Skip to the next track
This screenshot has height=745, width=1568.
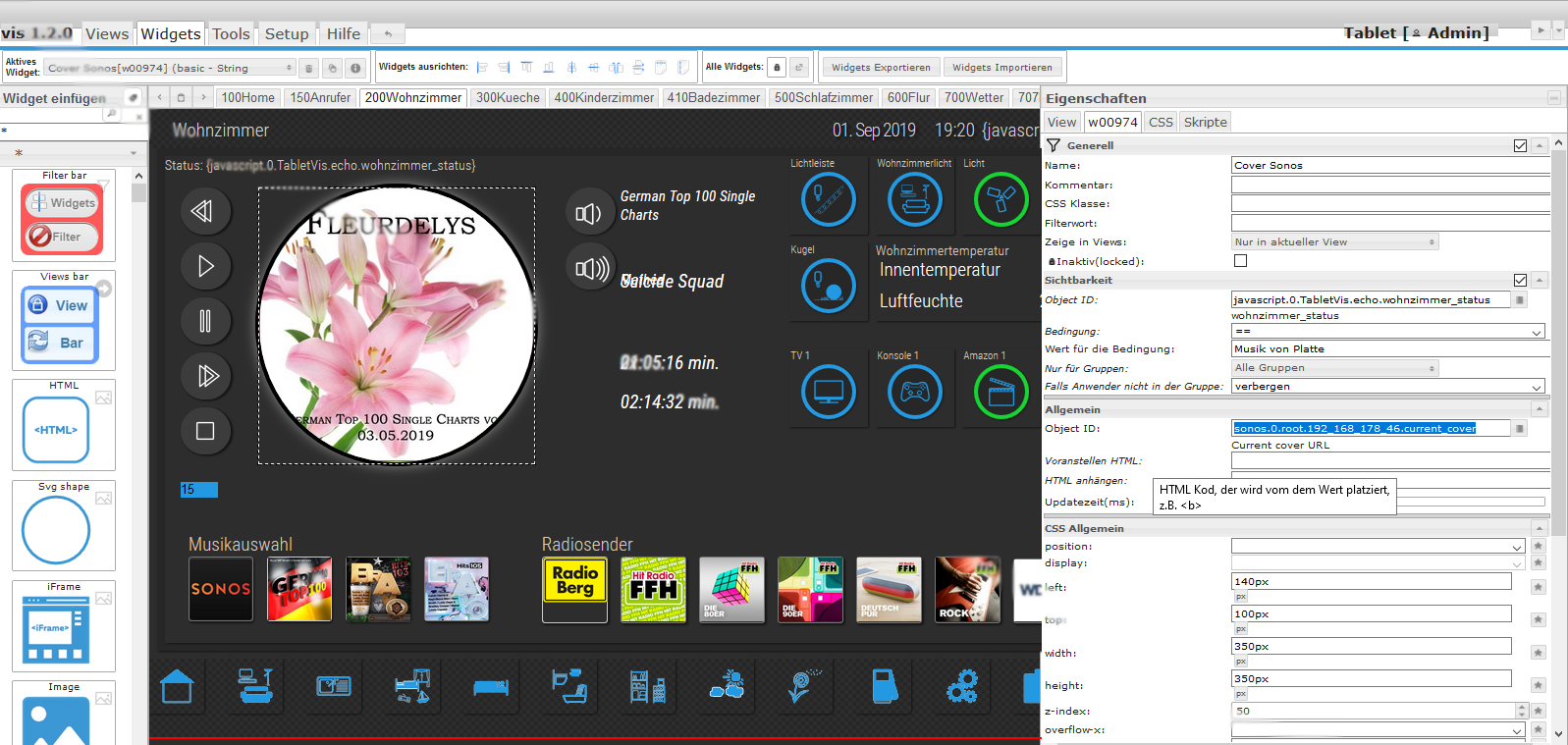[205, 376]
